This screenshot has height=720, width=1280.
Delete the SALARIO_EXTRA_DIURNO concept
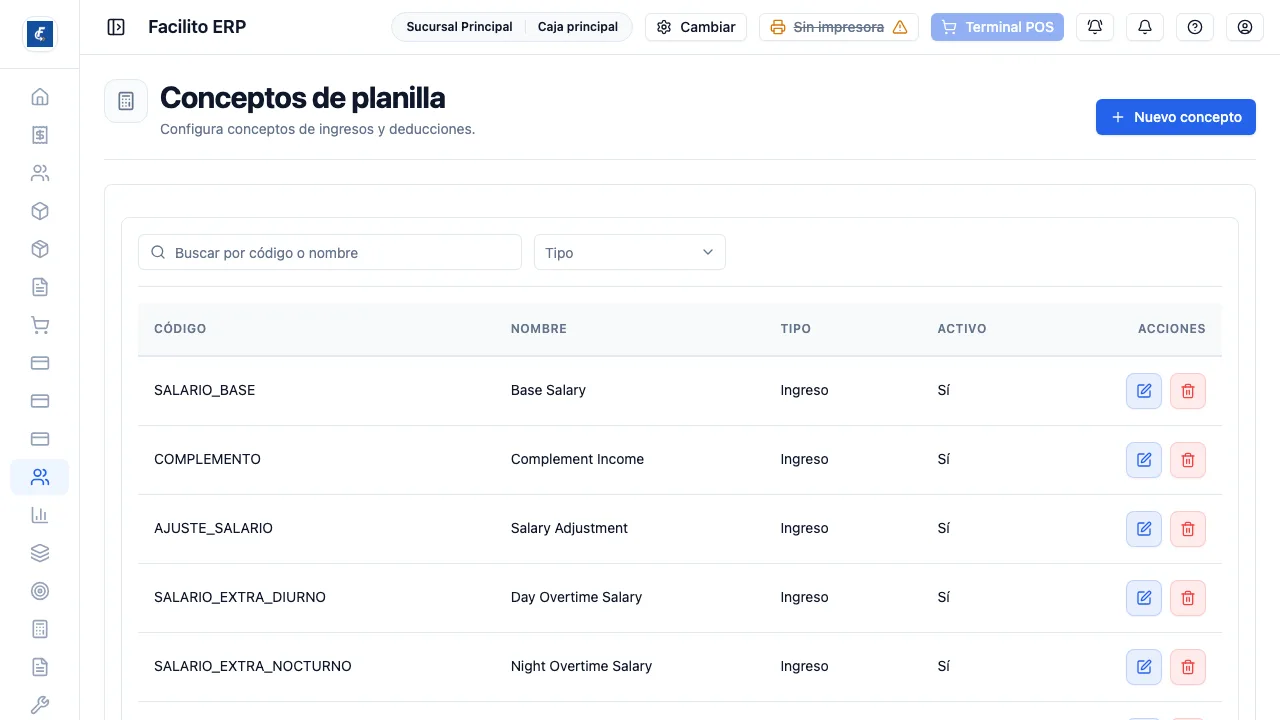[1188, 598]
